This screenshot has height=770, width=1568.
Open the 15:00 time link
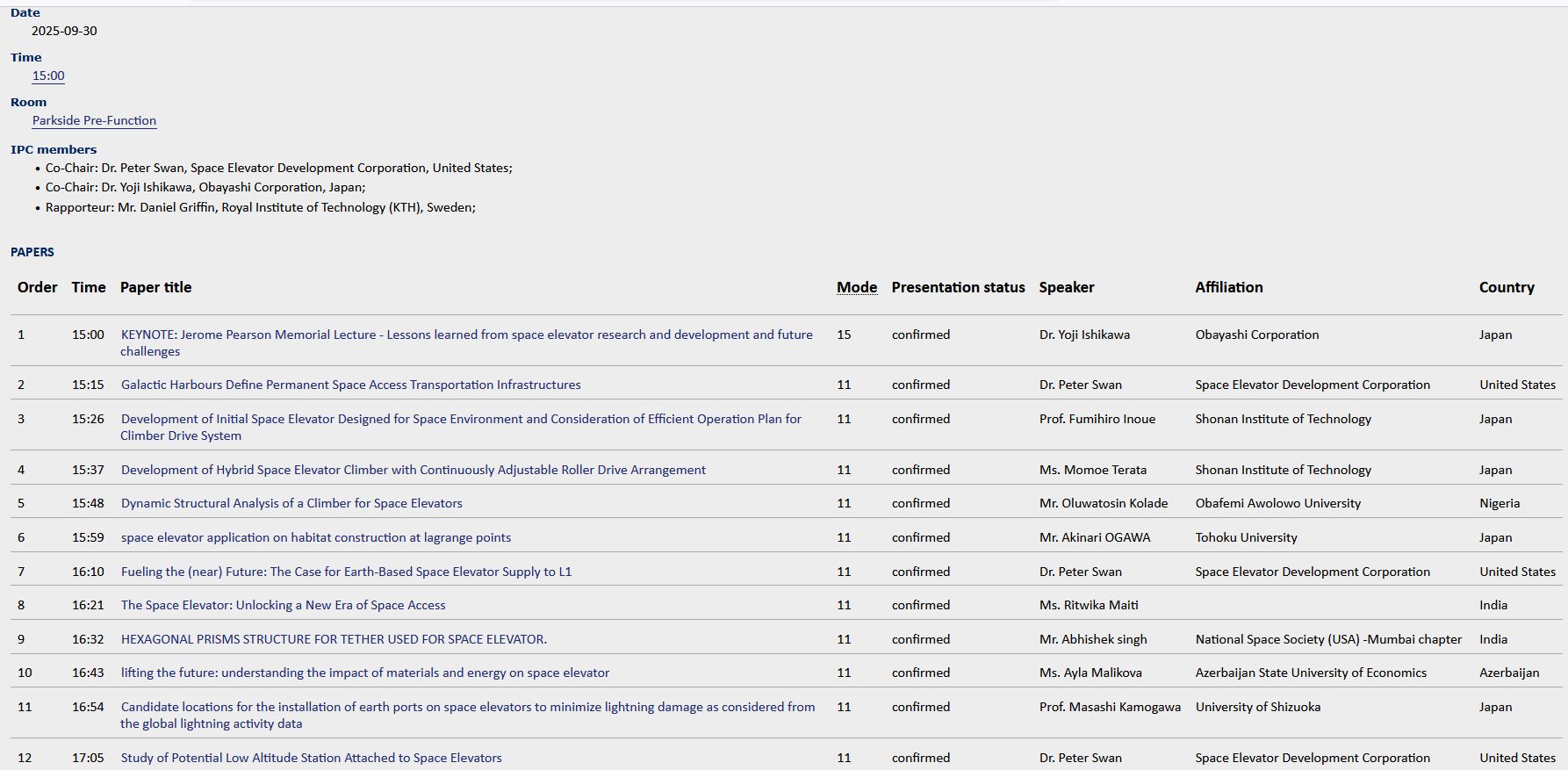[x=48, y=76]
